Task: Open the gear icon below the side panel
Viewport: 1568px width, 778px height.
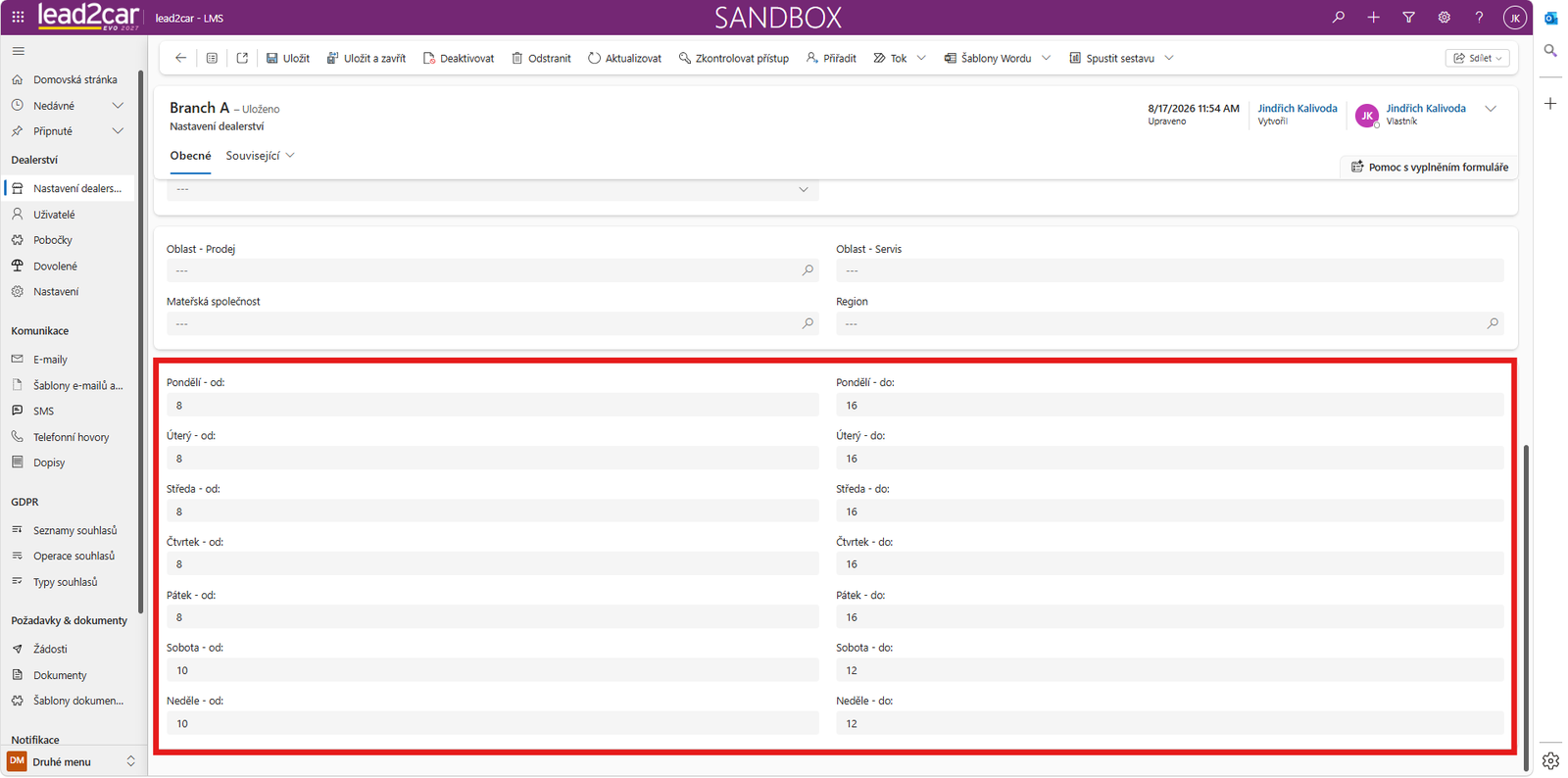Action: (1550, 760)
